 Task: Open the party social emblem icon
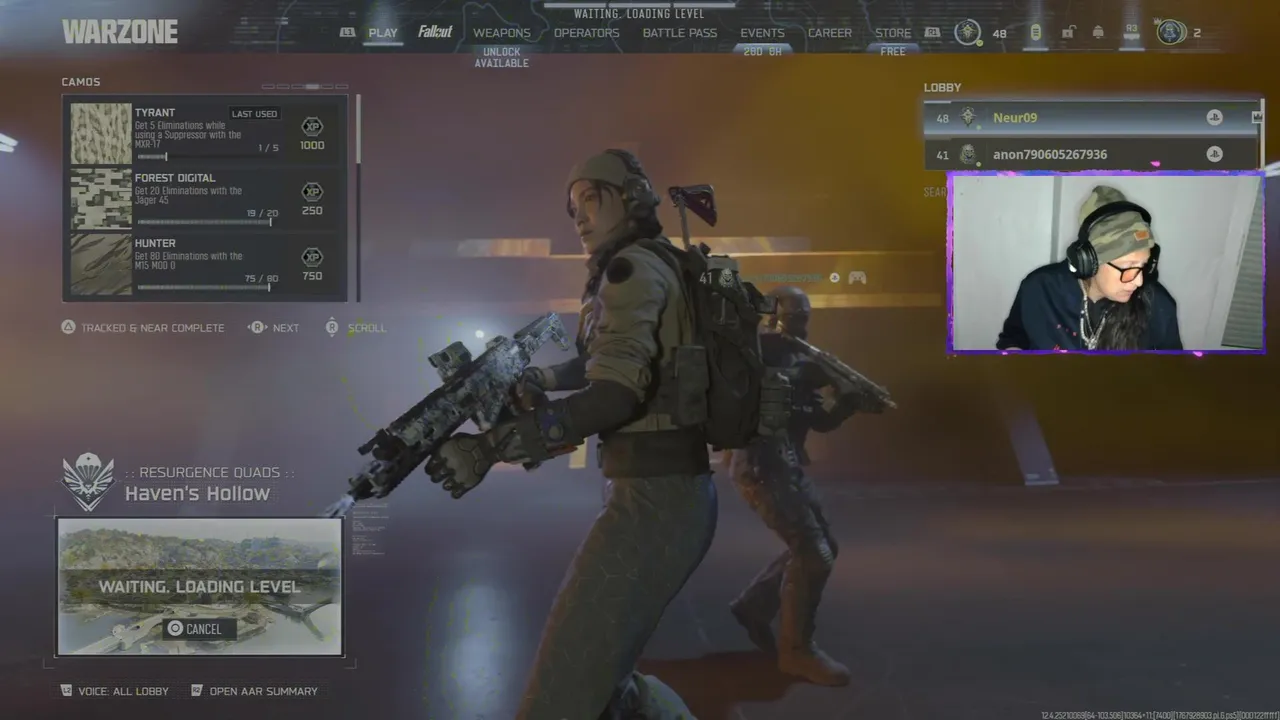click(1171, 31)
